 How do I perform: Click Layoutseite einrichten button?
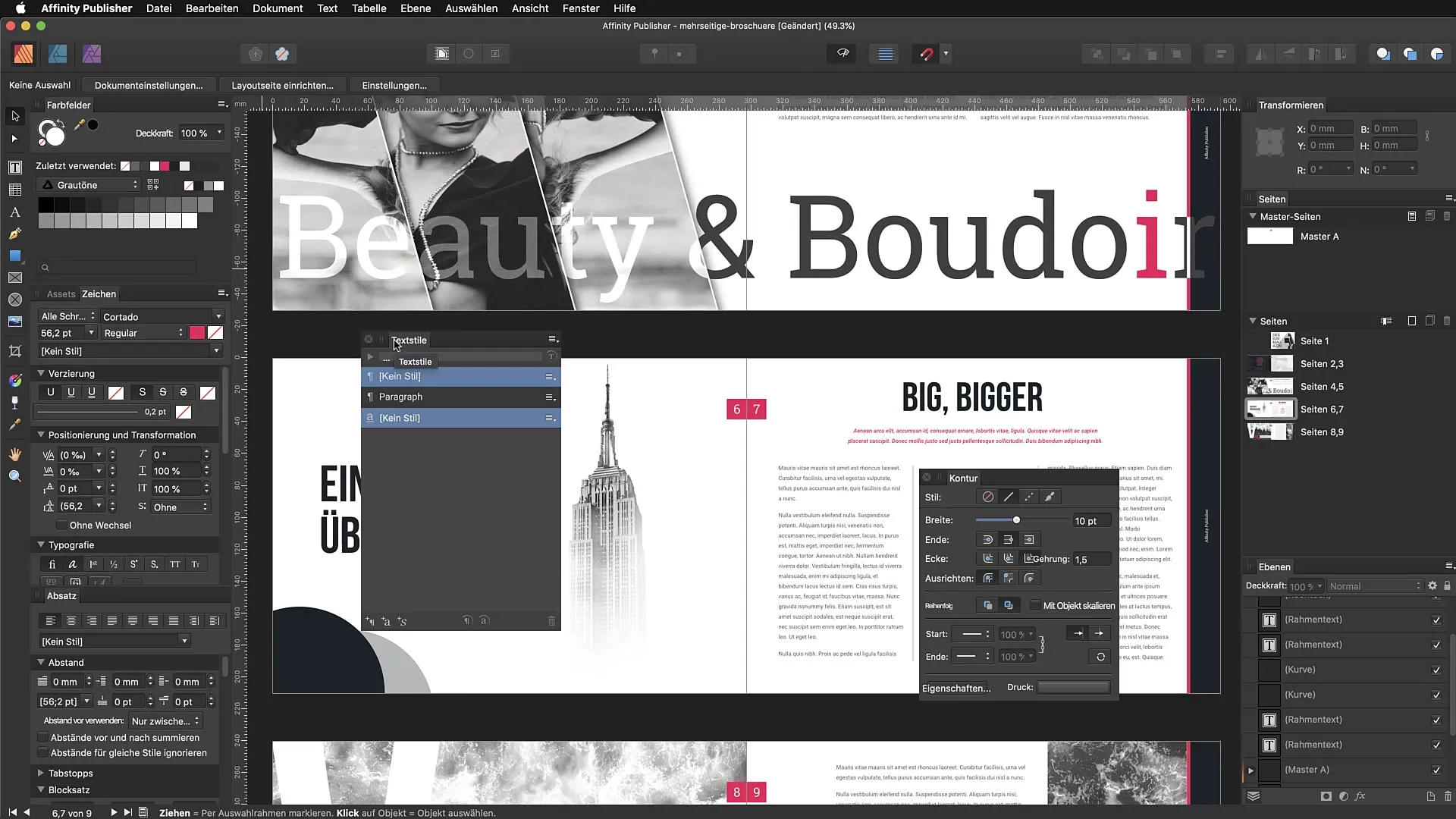click(282, 85)
